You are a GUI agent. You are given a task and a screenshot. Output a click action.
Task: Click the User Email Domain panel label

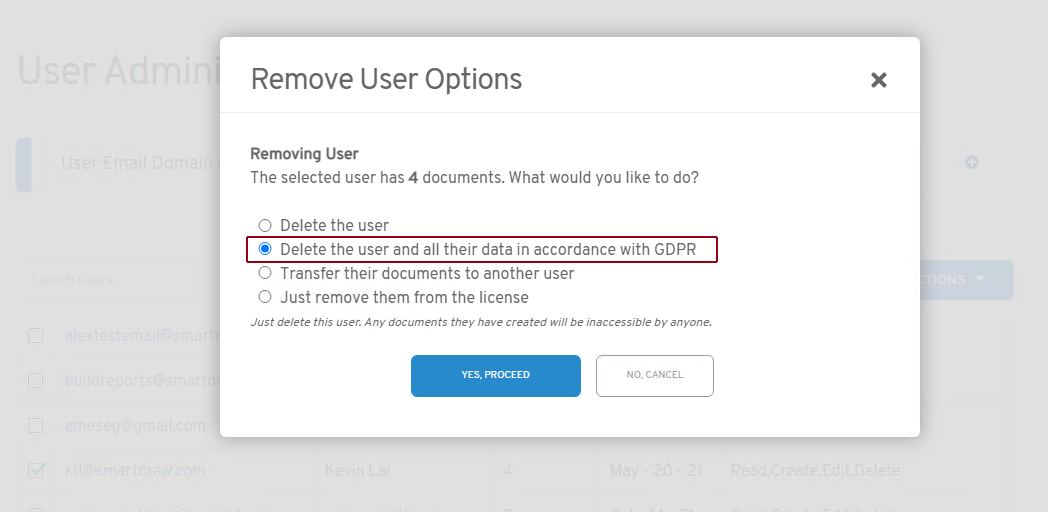(137, 163)
